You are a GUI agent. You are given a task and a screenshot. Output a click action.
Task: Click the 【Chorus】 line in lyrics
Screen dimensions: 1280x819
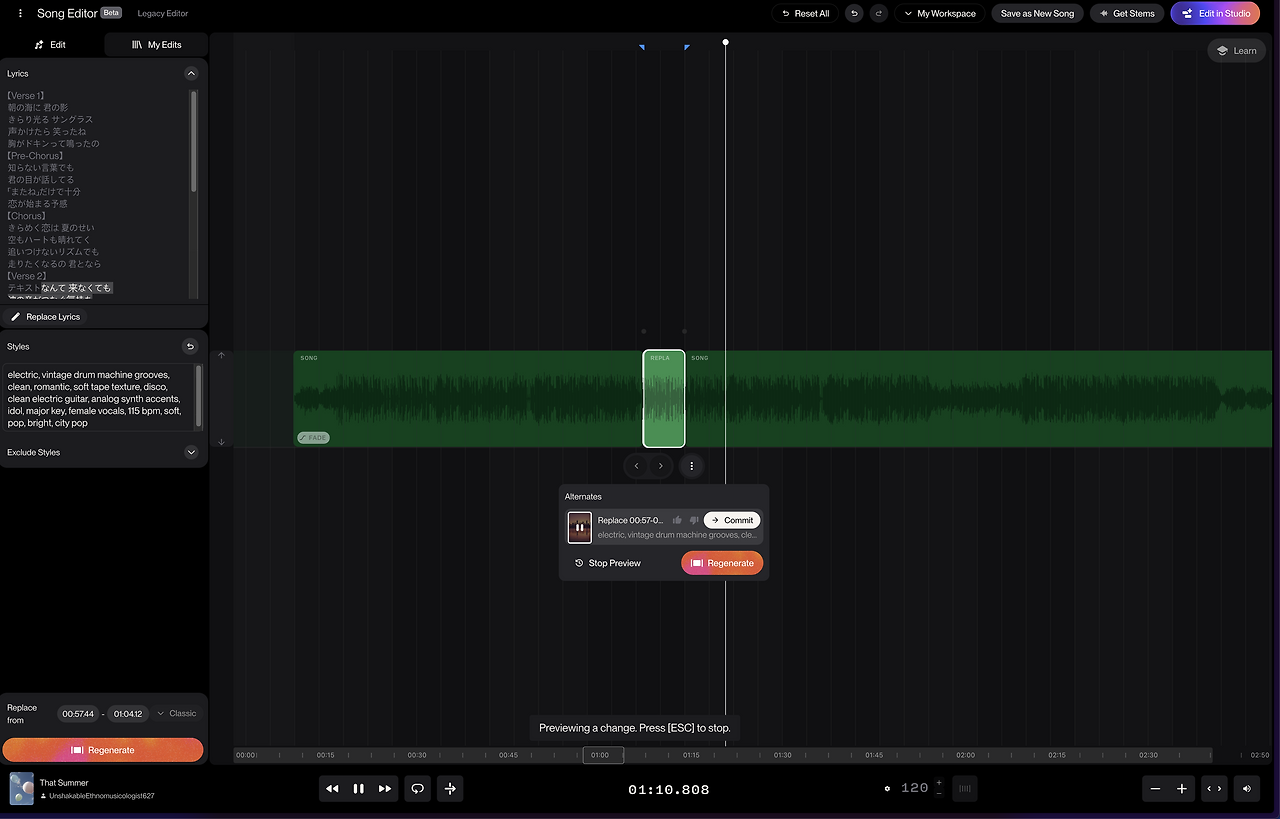click(26, 216)
